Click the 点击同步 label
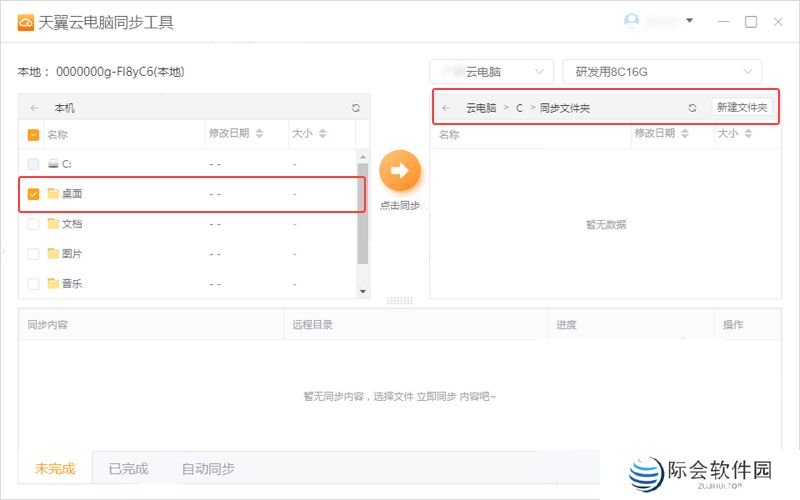800x500 pixels. click(x=400, y=206)
